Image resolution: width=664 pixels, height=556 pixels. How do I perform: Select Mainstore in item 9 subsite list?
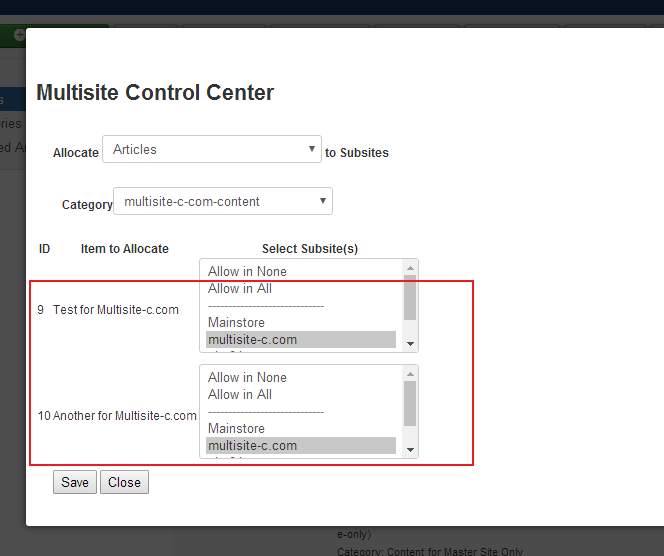pos(236,323)
